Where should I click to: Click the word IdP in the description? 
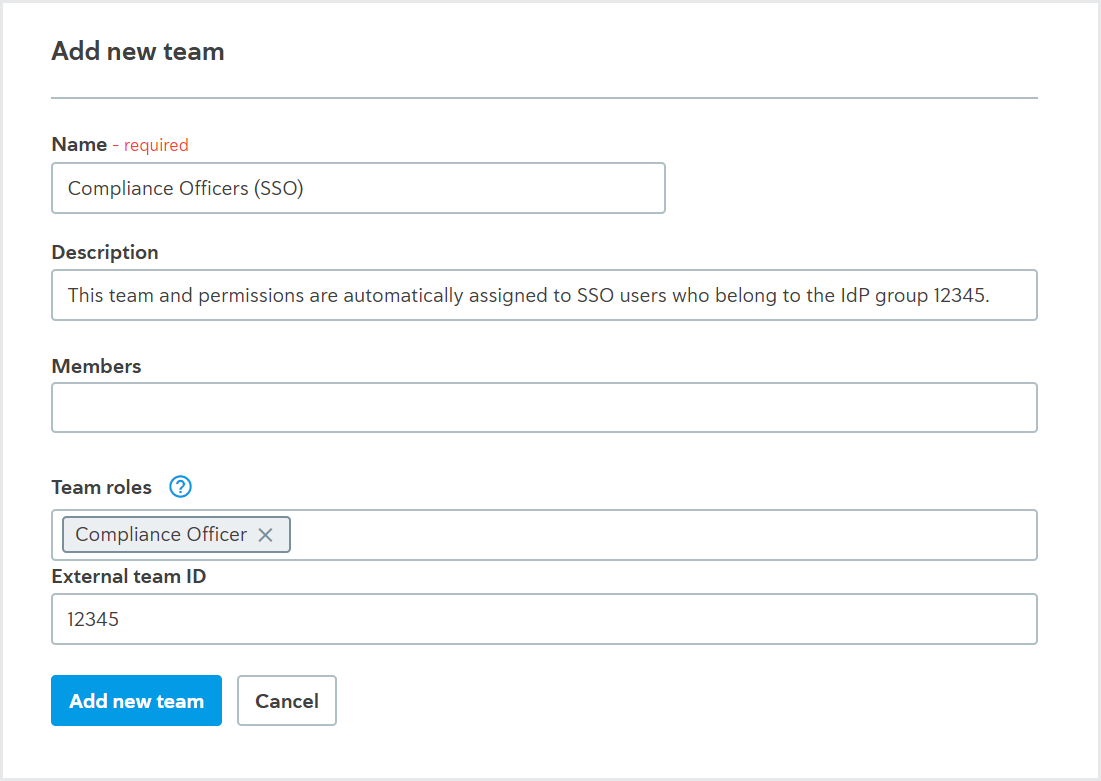click(855, 295)
